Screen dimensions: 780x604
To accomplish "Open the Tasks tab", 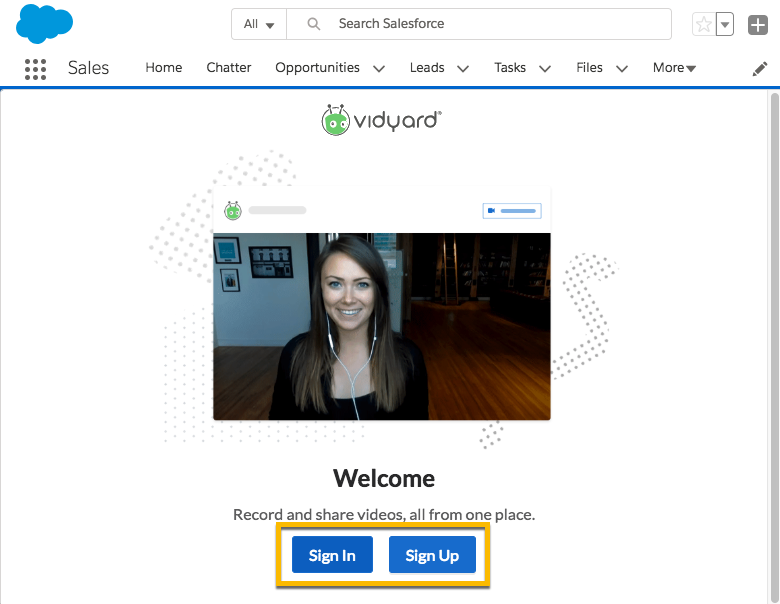I will tap(510, 68).
